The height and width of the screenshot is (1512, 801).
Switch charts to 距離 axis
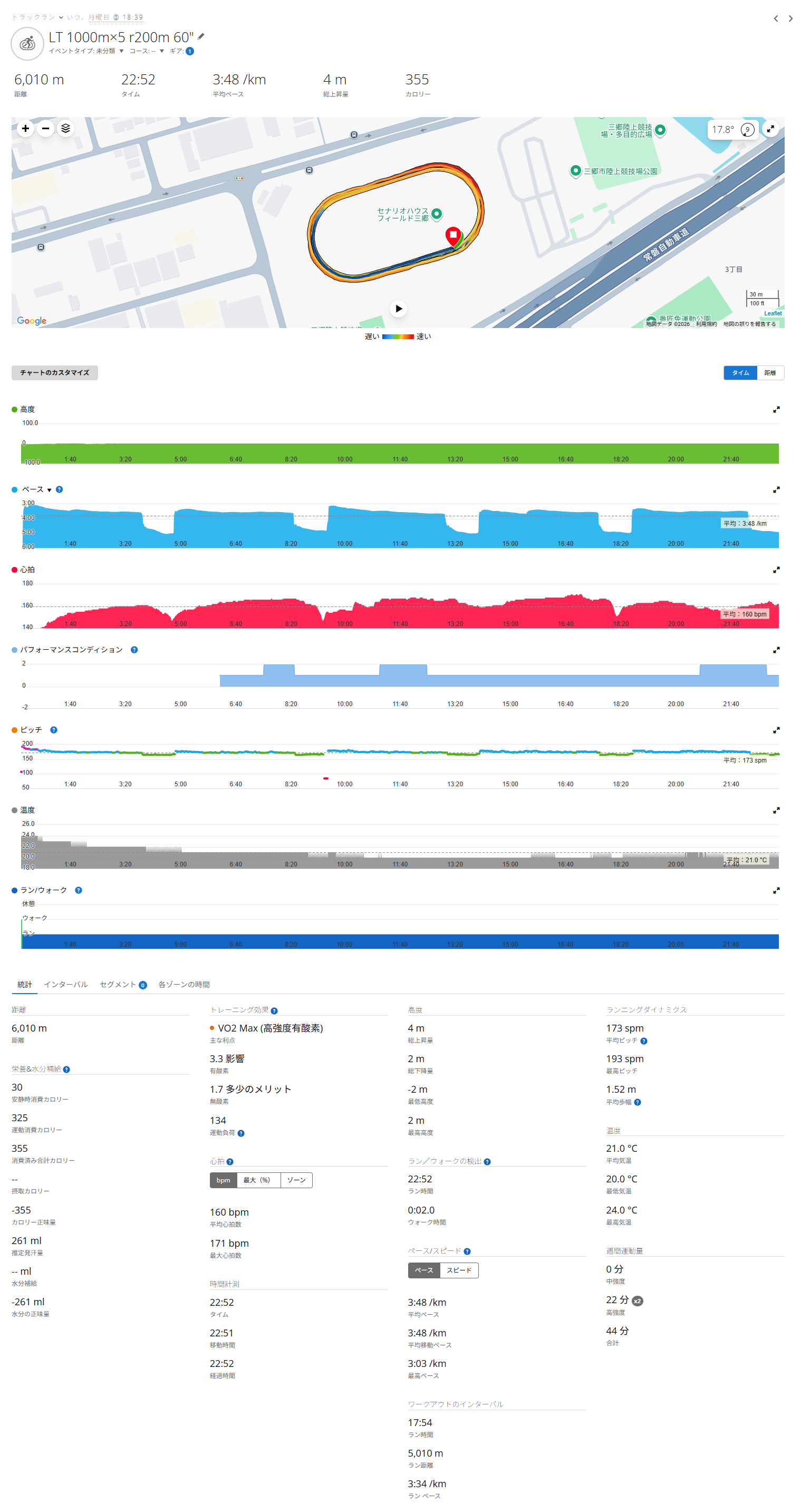[x=769, y=373]
